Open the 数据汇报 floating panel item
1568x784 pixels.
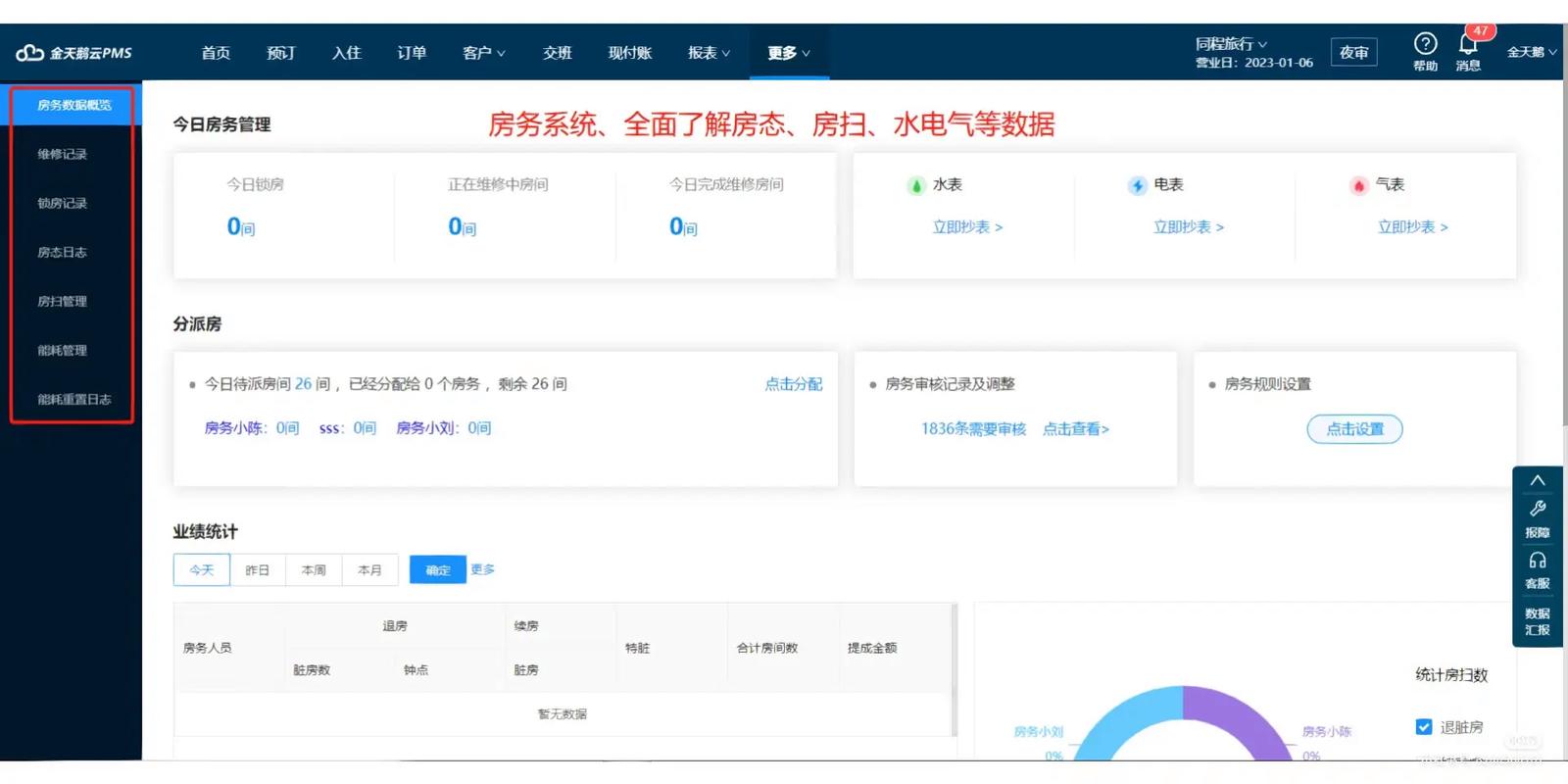tap(1538, 621)
